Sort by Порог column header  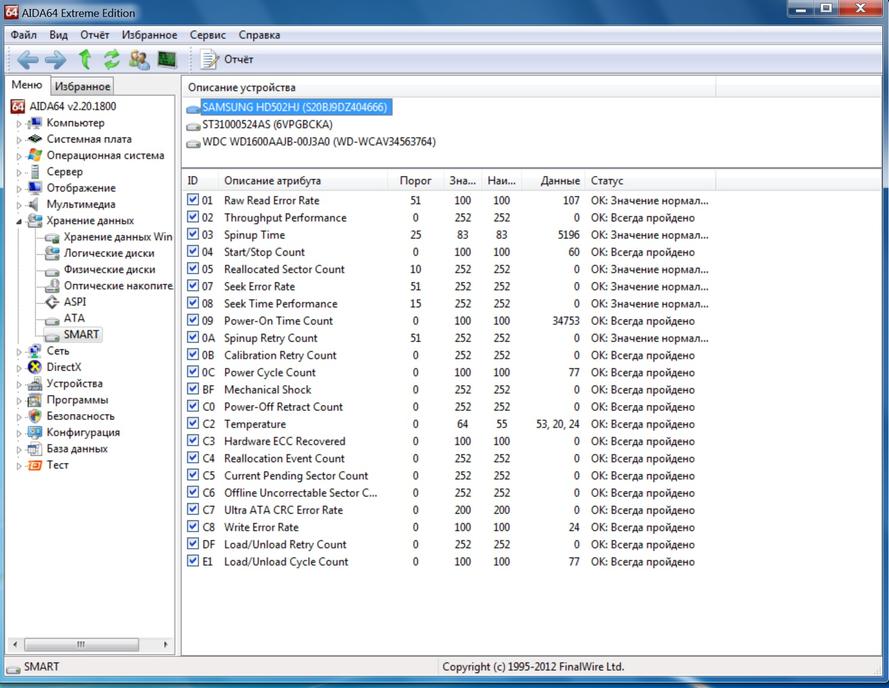tap(416, 180)
